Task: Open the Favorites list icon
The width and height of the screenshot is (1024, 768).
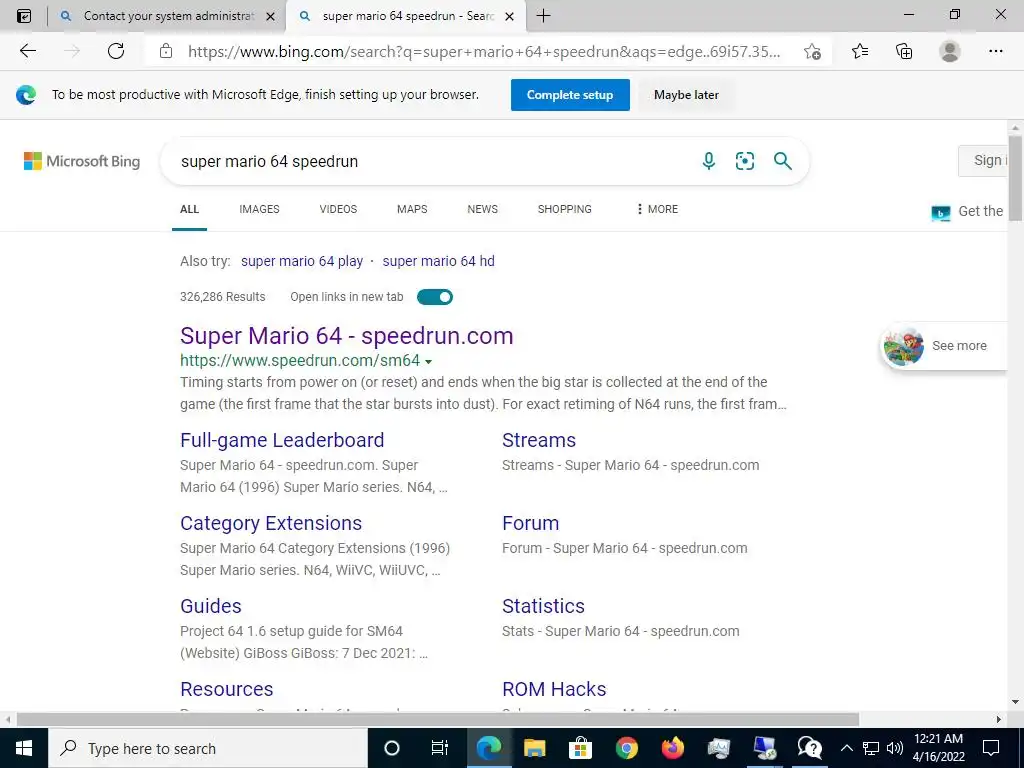Action: [860, 51]
